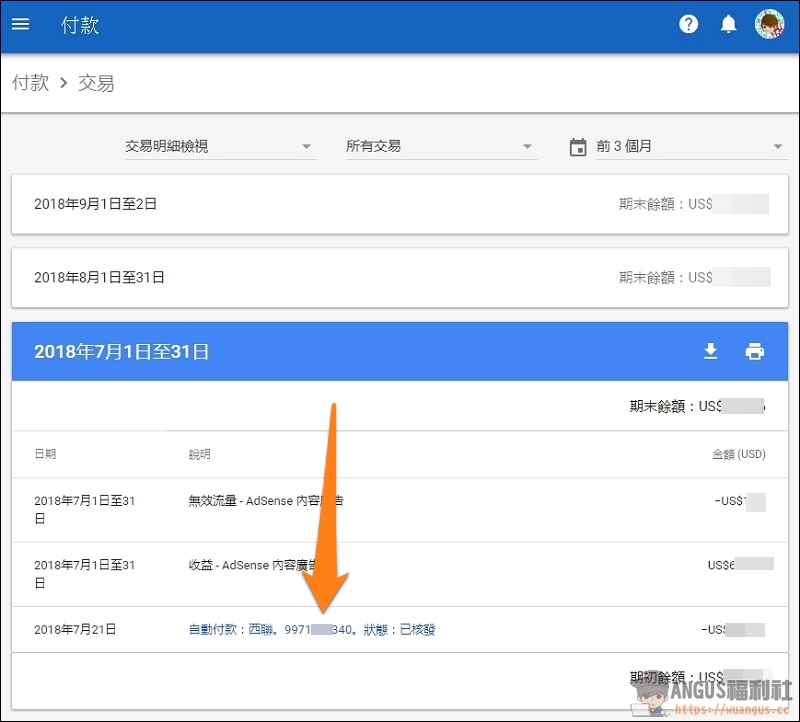
Task: Print the July 2018 statement
Action: click(x=755, y=351)
